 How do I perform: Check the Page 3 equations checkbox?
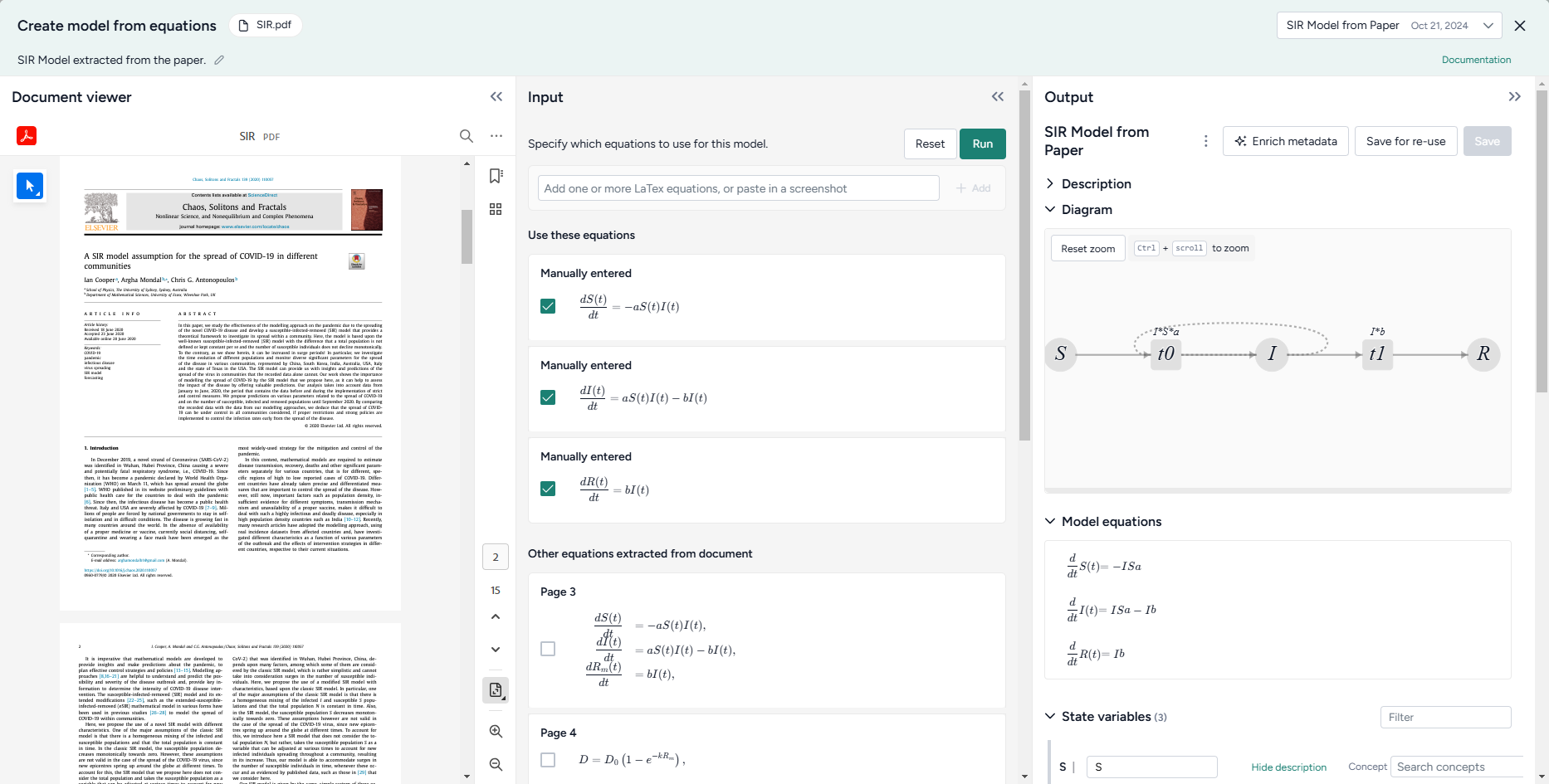click(x=548, y=649)
